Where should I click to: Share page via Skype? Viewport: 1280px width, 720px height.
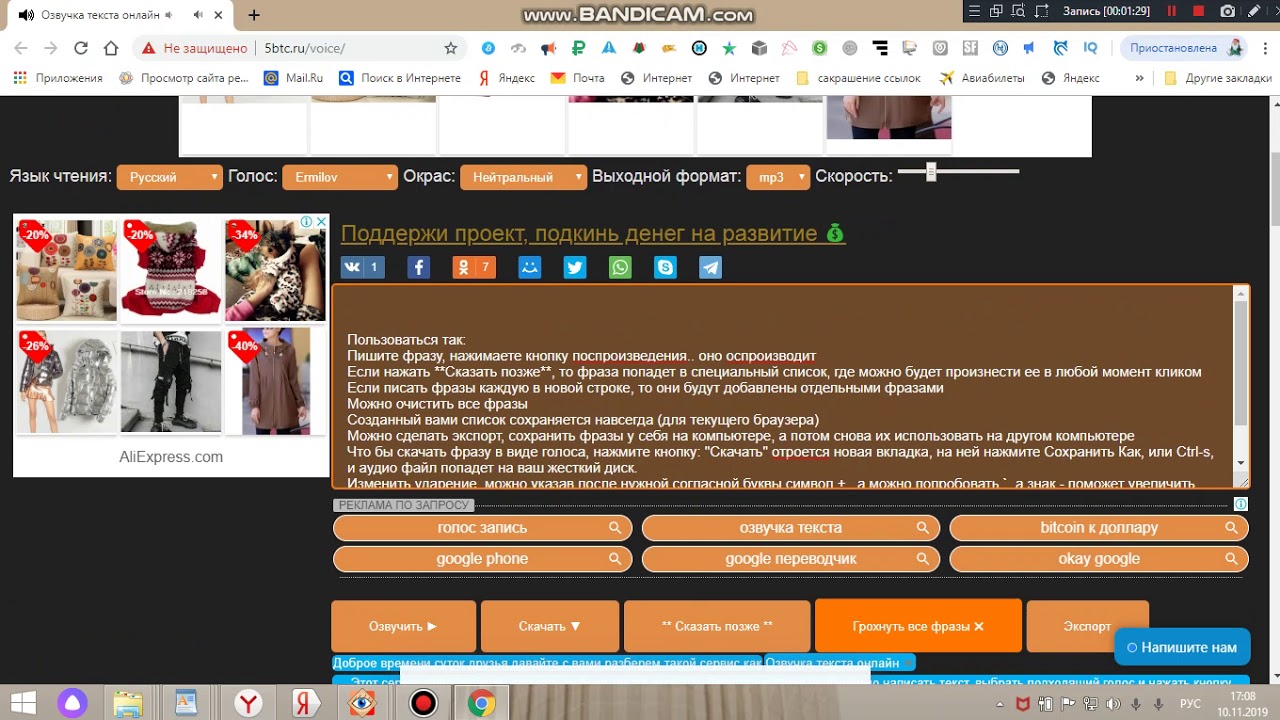(x=665, y=267)
